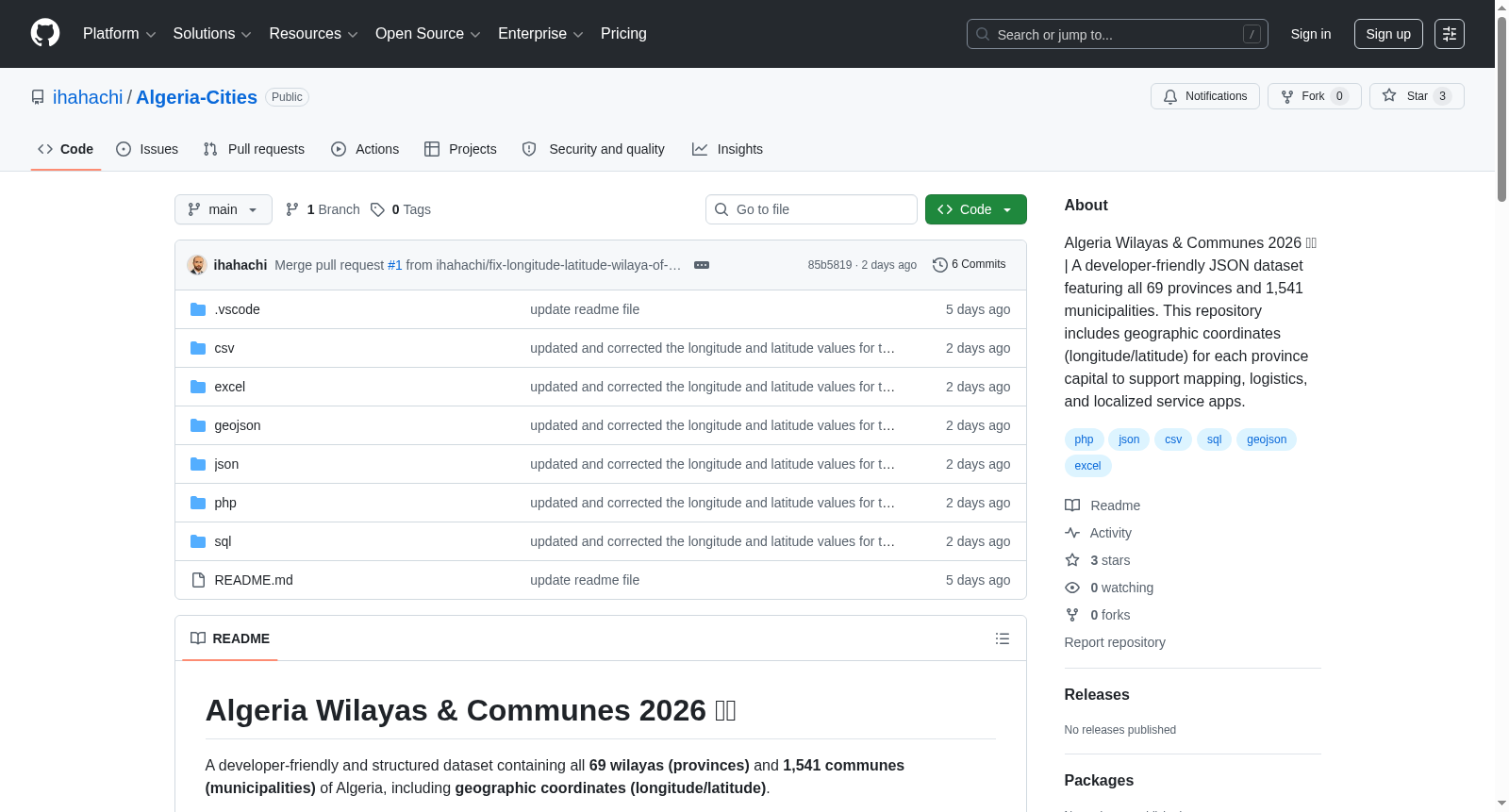The image size is (1509, 812).
Task: Select the README tab heading
Action: (230, 638)
